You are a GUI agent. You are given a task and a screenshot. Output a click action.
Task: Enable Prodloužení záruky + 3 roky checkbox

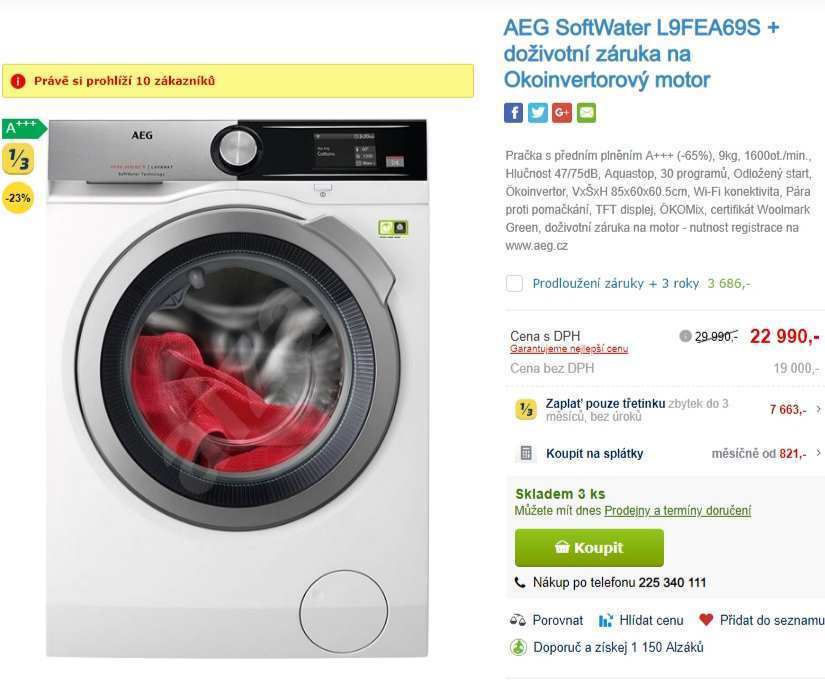click(x=514, y=283)
